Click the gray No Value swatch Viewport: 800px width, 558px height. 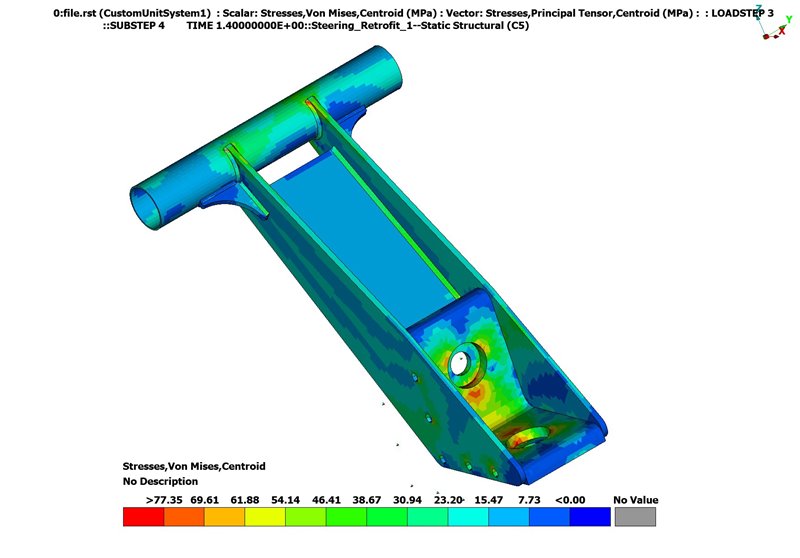coord(635,516)
